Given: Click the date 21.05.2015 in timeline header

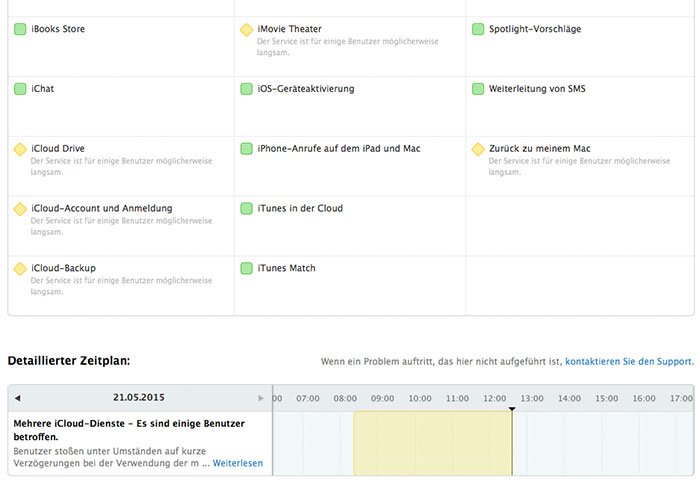Looking at the screenshot, I should pyautogui.click(x=138, y=397).
